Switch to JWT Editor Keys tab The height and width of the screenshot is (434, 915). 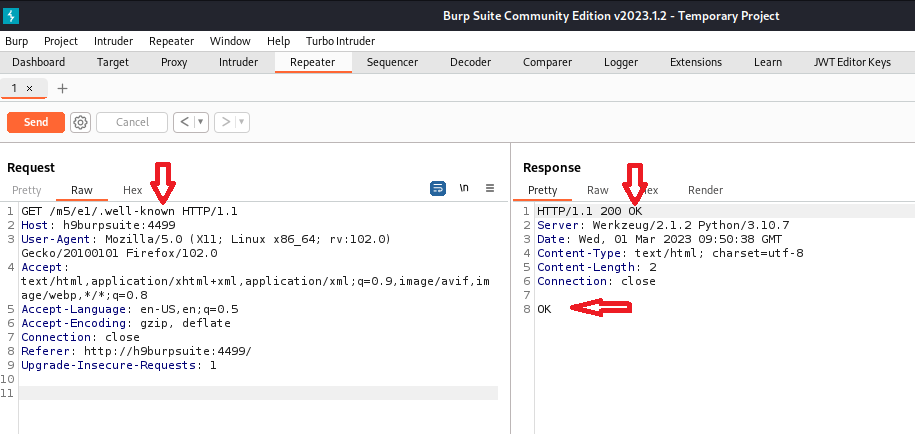[x=852, y=62]
